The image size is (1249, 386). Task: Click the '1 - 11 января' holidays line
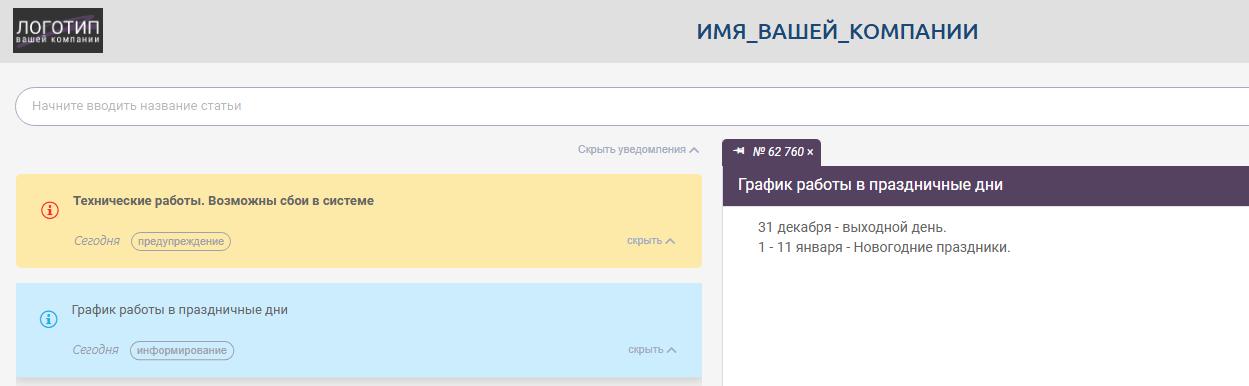click(x=884, y=247)
